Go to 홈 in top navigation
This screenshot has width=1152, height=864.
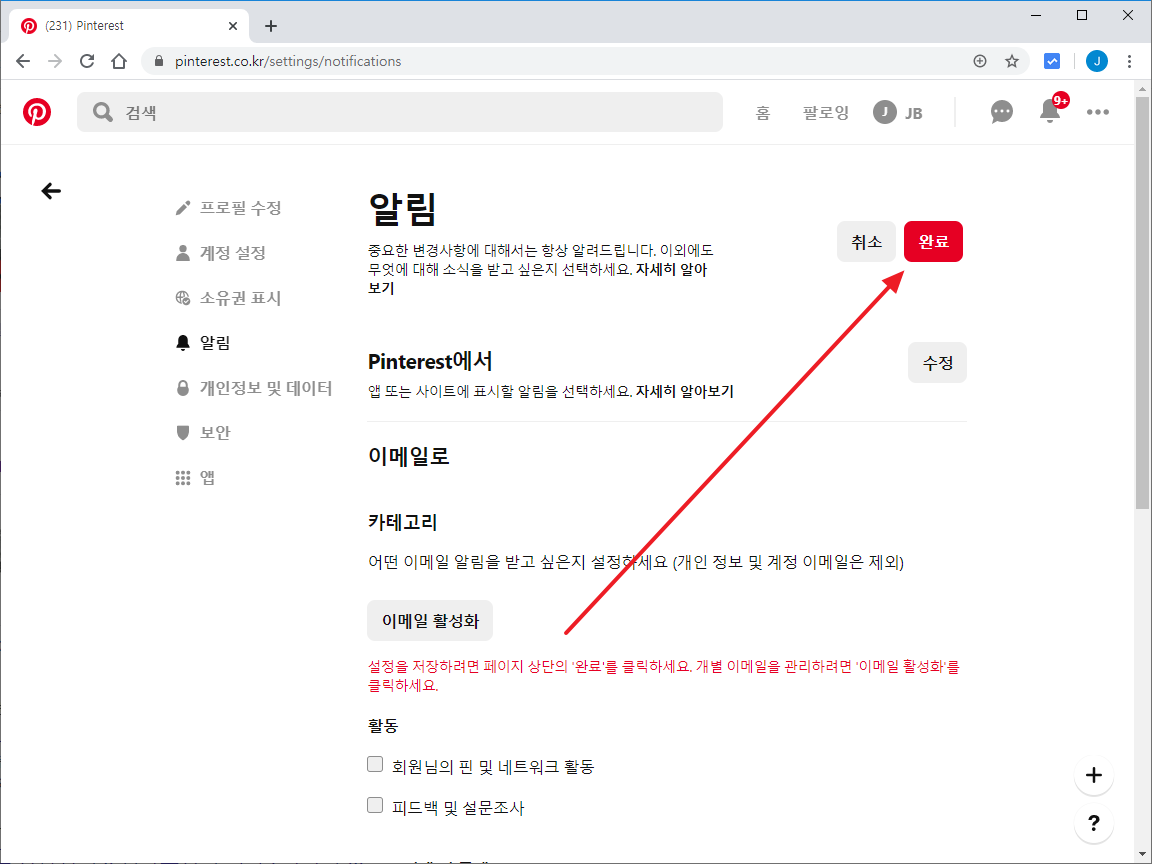tap(763, 112)
